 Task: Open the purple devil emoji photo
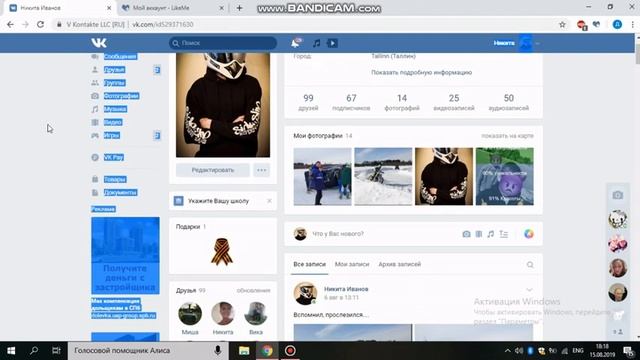[x=504, y=176]
